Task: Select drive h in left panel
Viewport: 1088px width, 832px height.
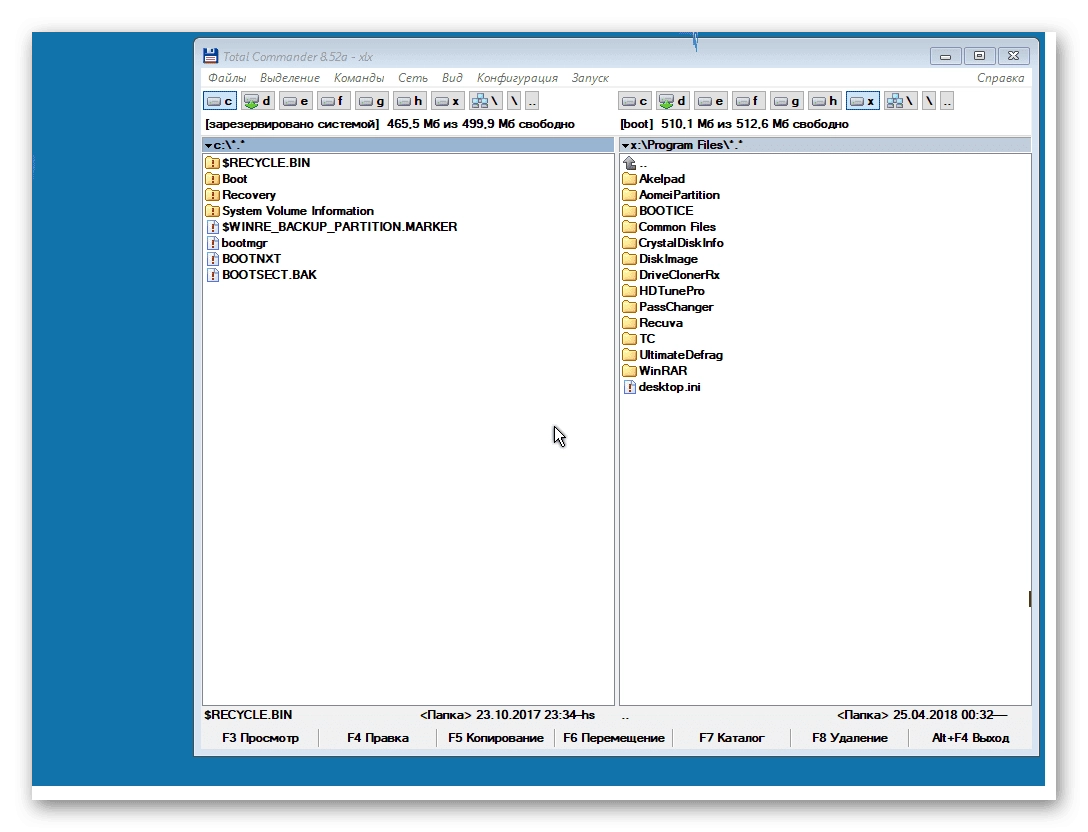Action: point(409,101)
